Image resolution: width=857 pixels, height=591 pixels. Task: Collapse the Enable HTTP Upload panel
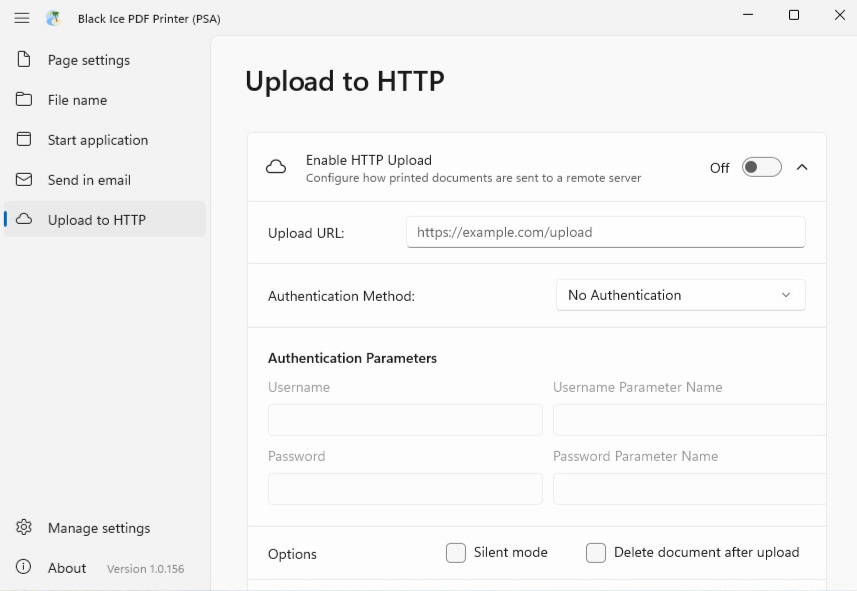coord(802,167)
